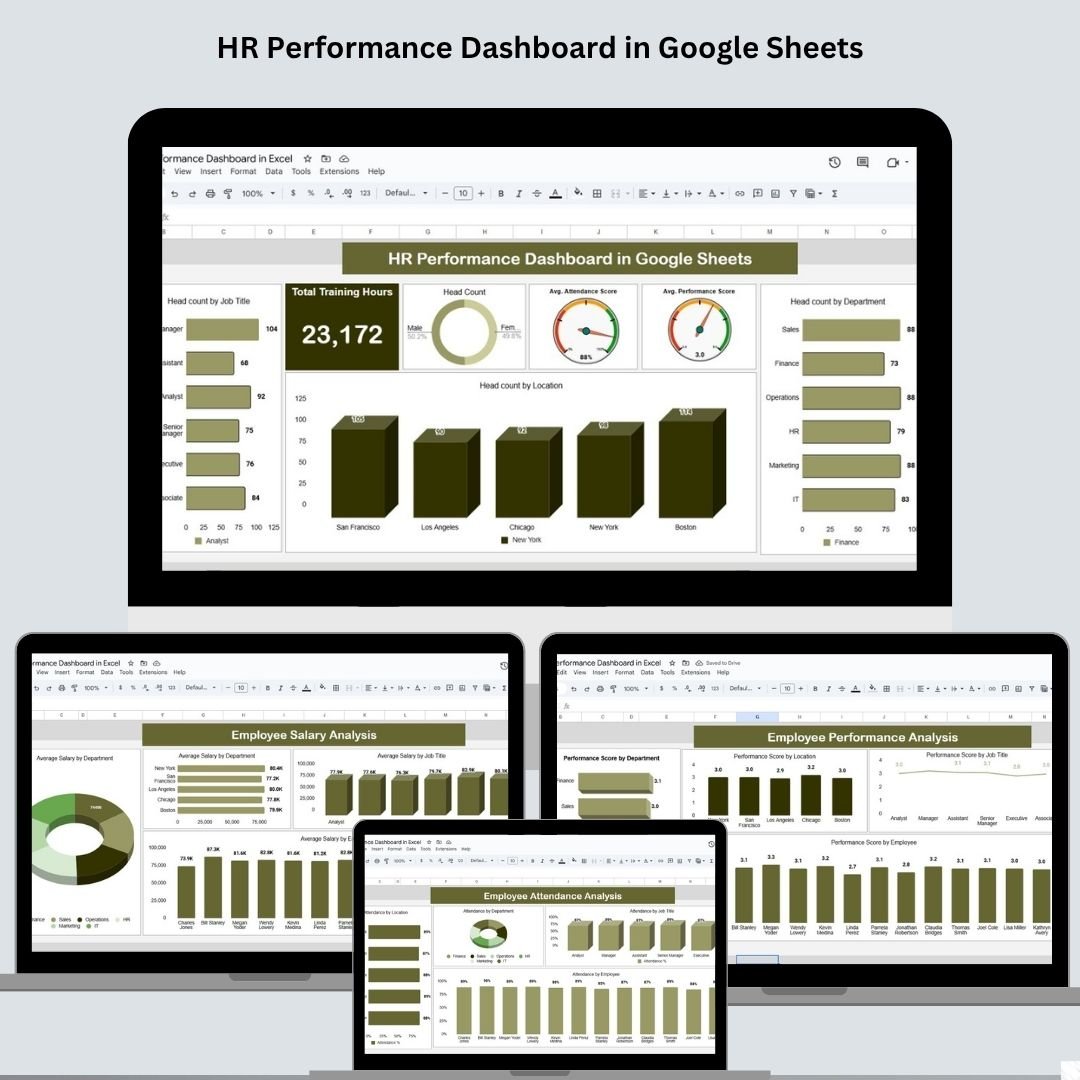Open Tools menu in top dashboard window

tap(301, 172)
